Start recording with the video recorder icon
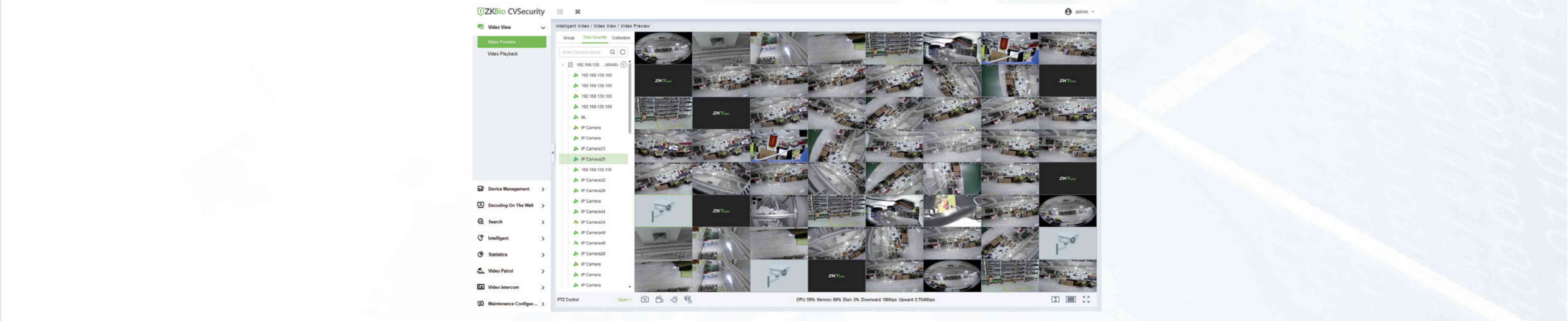 (659, 299)
